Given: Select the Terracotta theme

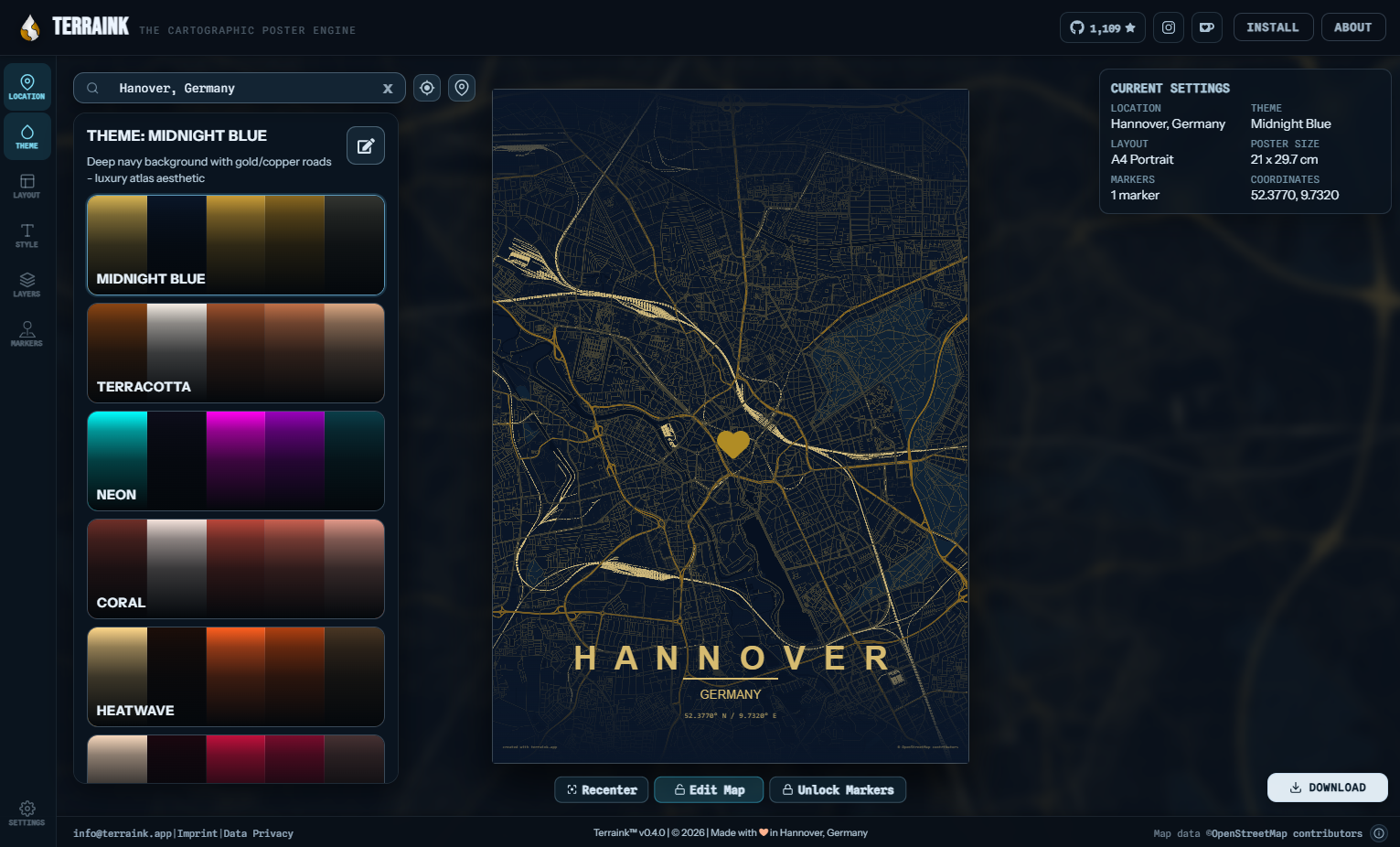Looking at the screenshot, I should pyautogui.click(x=235, y=353).
